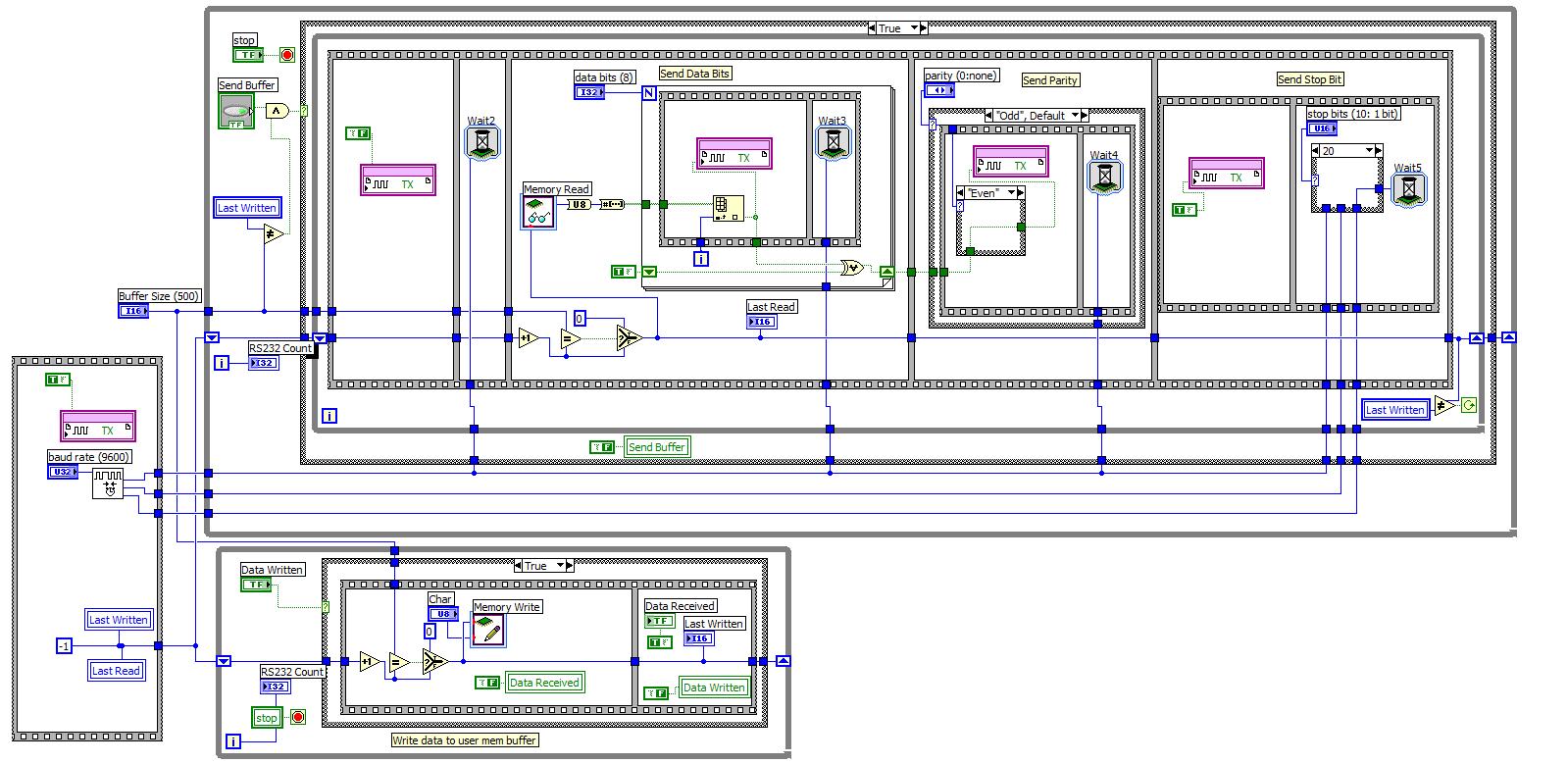The image size is (1568, 764).
Task: Go to the next case of the bottom True structure
Action: pyautogui.click(x=571, y=566)
